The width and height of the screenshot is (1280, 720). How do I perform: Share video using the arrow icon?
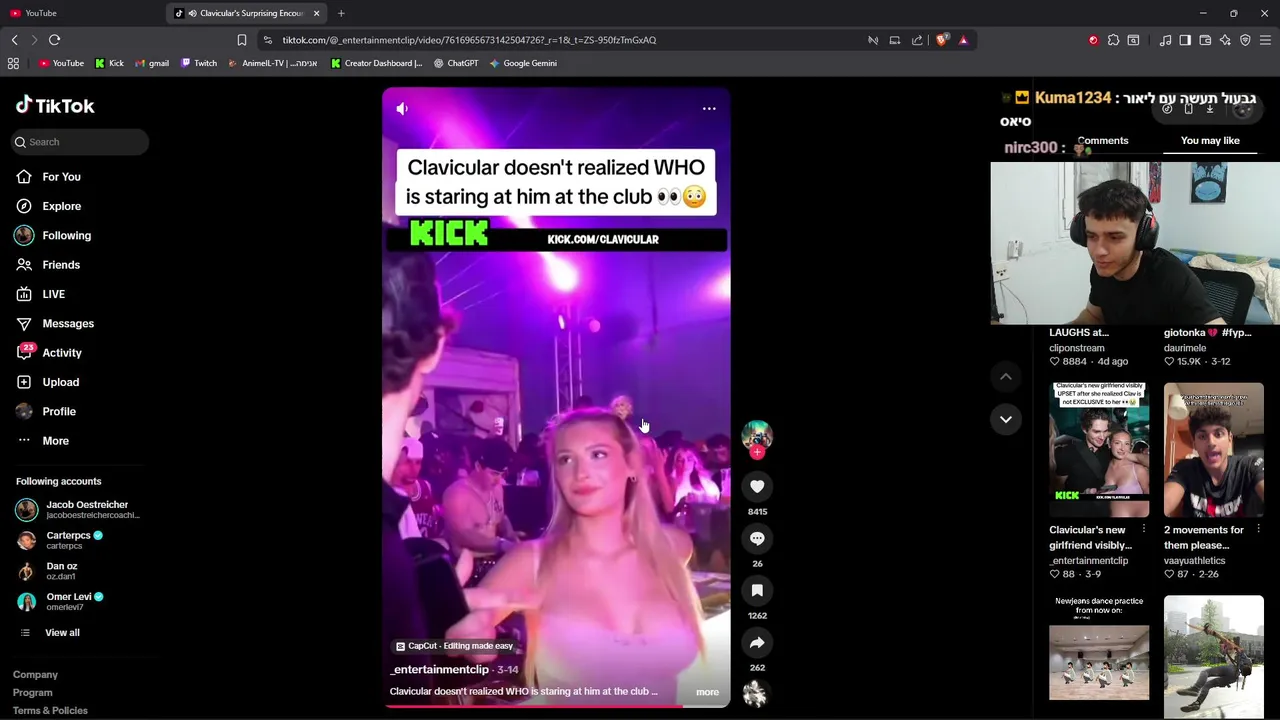pyautogui.click(x=757, y=642)
